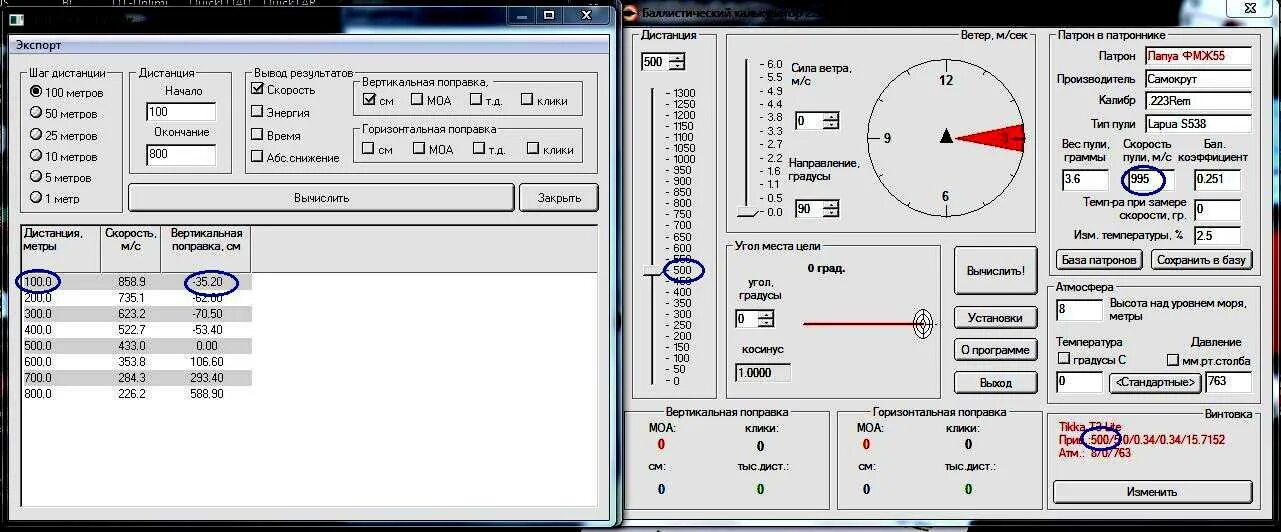Click the wind direction clock dial
The image size is (1281, 532).
(x=946, y=137)
